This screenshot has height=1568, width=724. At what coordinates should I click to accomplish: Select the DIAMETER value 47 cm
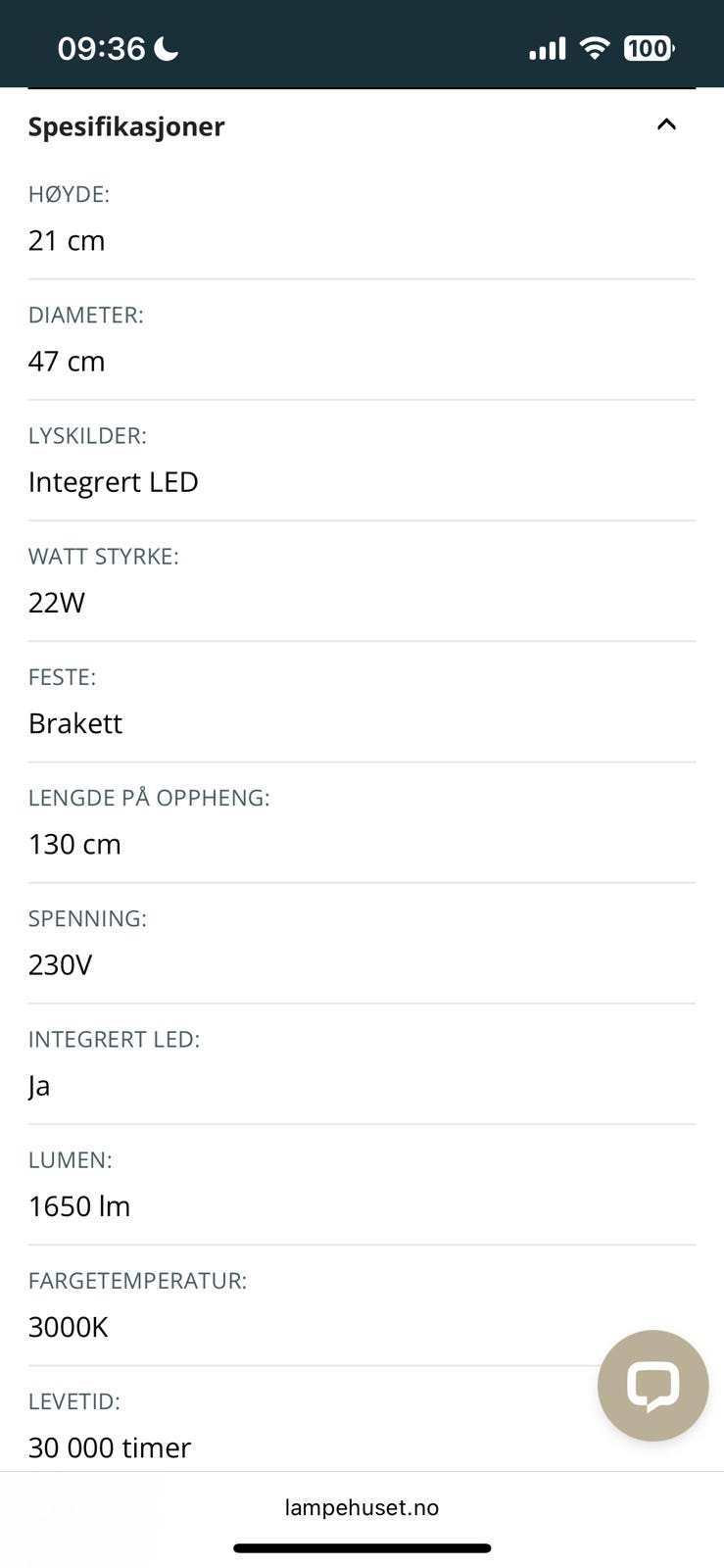[x=67, y=361]
